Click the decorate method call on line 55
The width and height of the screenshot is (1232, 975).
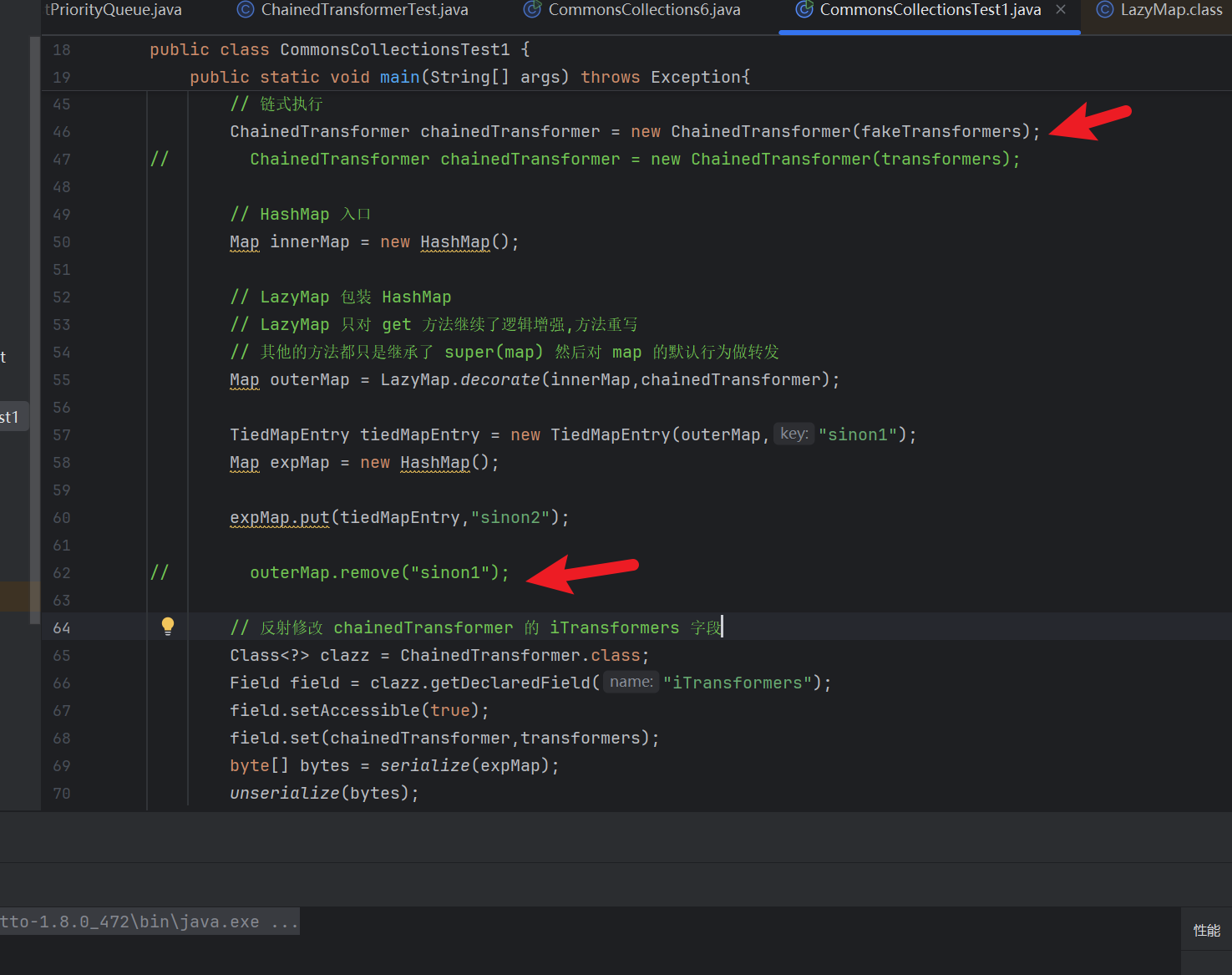point(499,379)
